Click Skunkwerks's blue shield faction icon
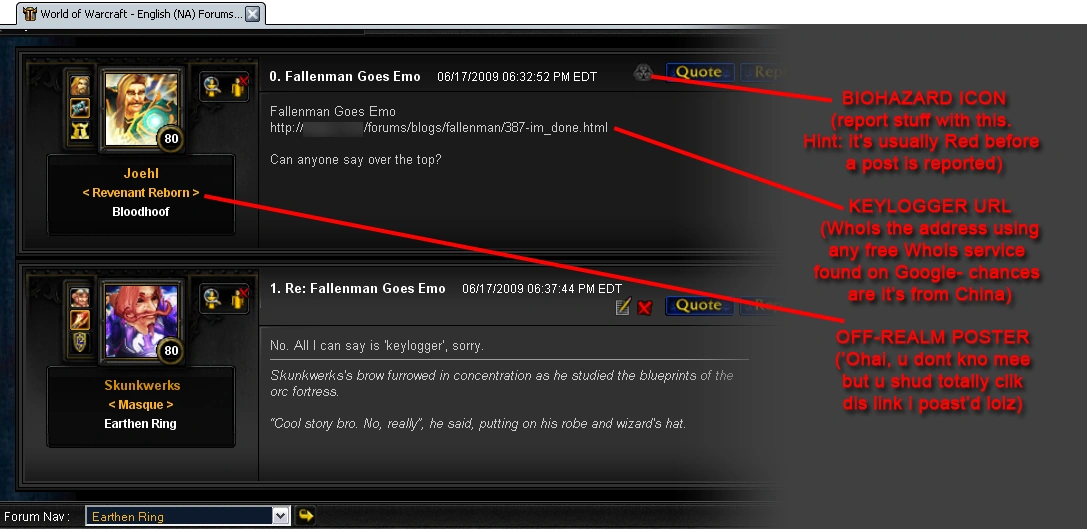Screen dimensions: 1087x529 coord(80,342)
